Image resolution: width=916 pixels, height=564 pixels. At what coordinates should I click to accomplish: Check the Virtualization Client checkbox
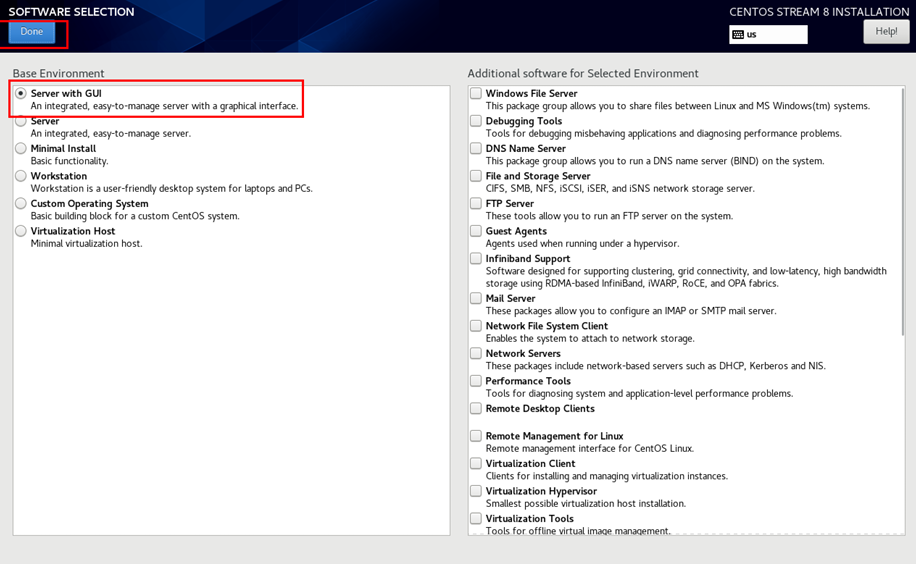476,463
